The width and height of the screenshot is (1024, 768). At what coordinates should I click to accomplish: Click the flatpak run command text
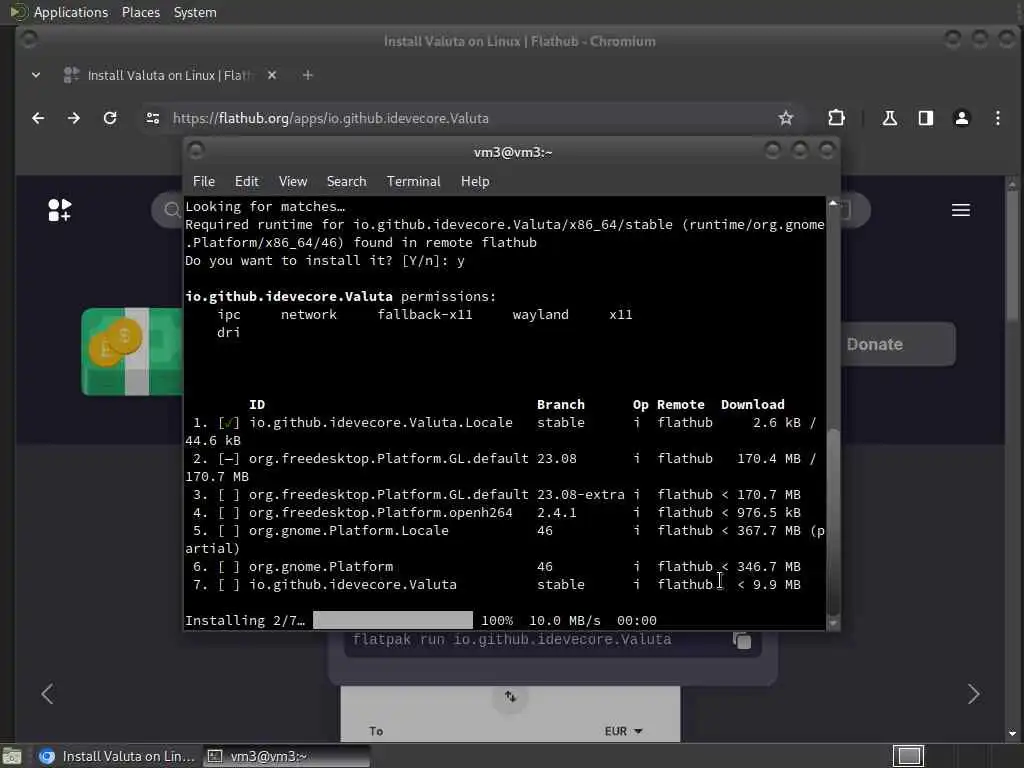point(511,639)
